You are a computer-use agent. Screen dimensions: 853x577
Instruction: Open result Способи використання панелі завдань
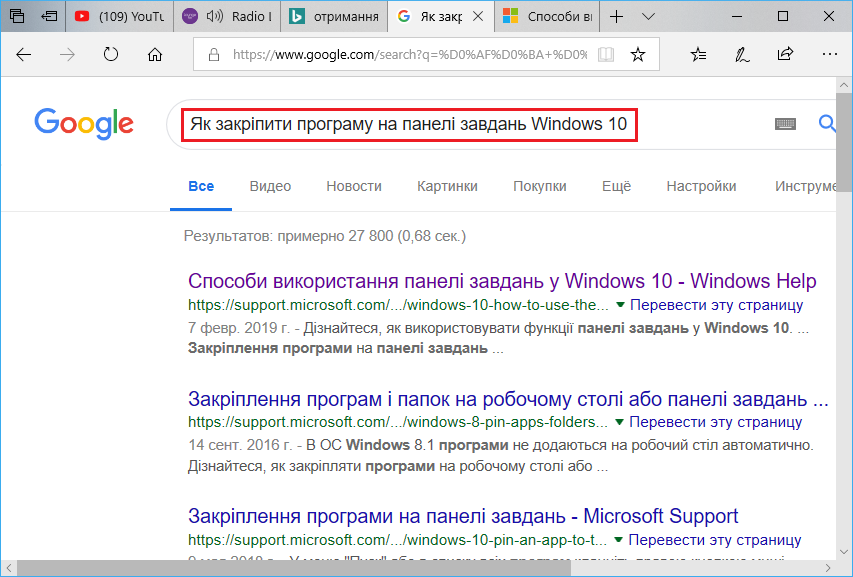[502, 281]
